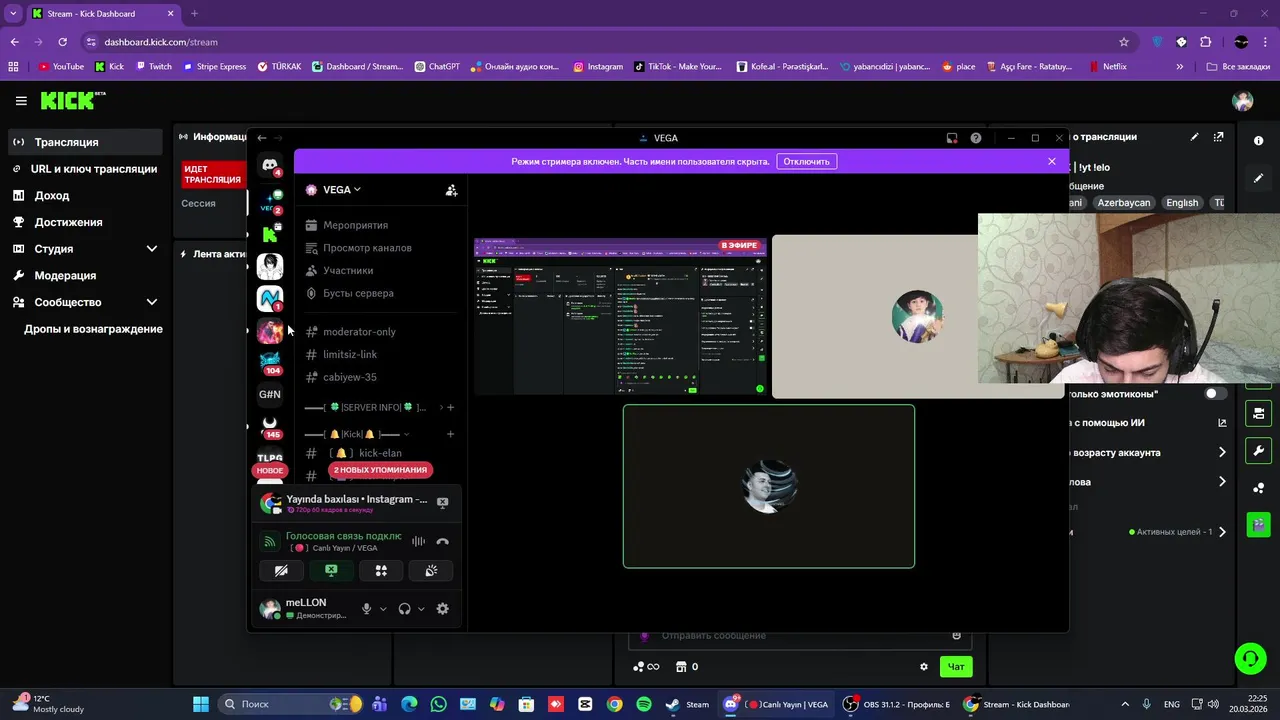Open Достижения in Kick sidebar
This screenshot has width=1280, height=720.
point(85,222)
